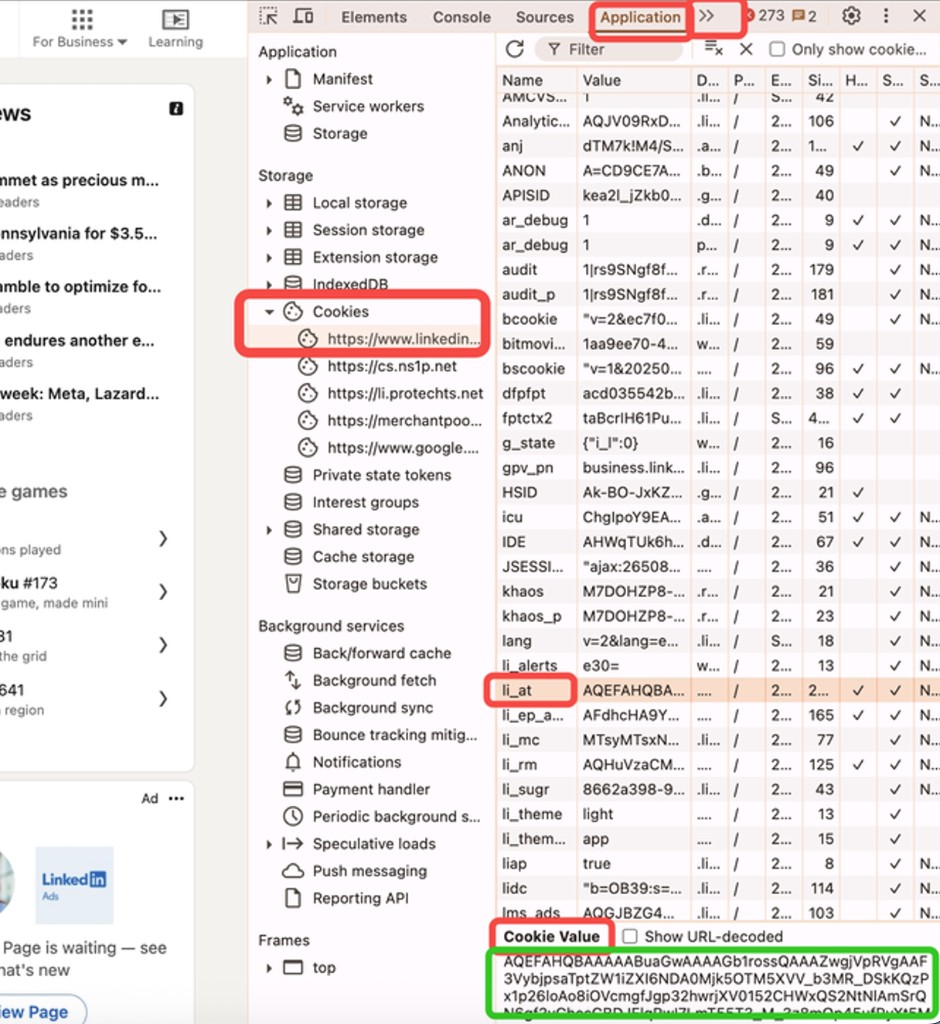Click the Background sync icon
The height and width of the screenshot is (1024, 940).
coord(293,707)
